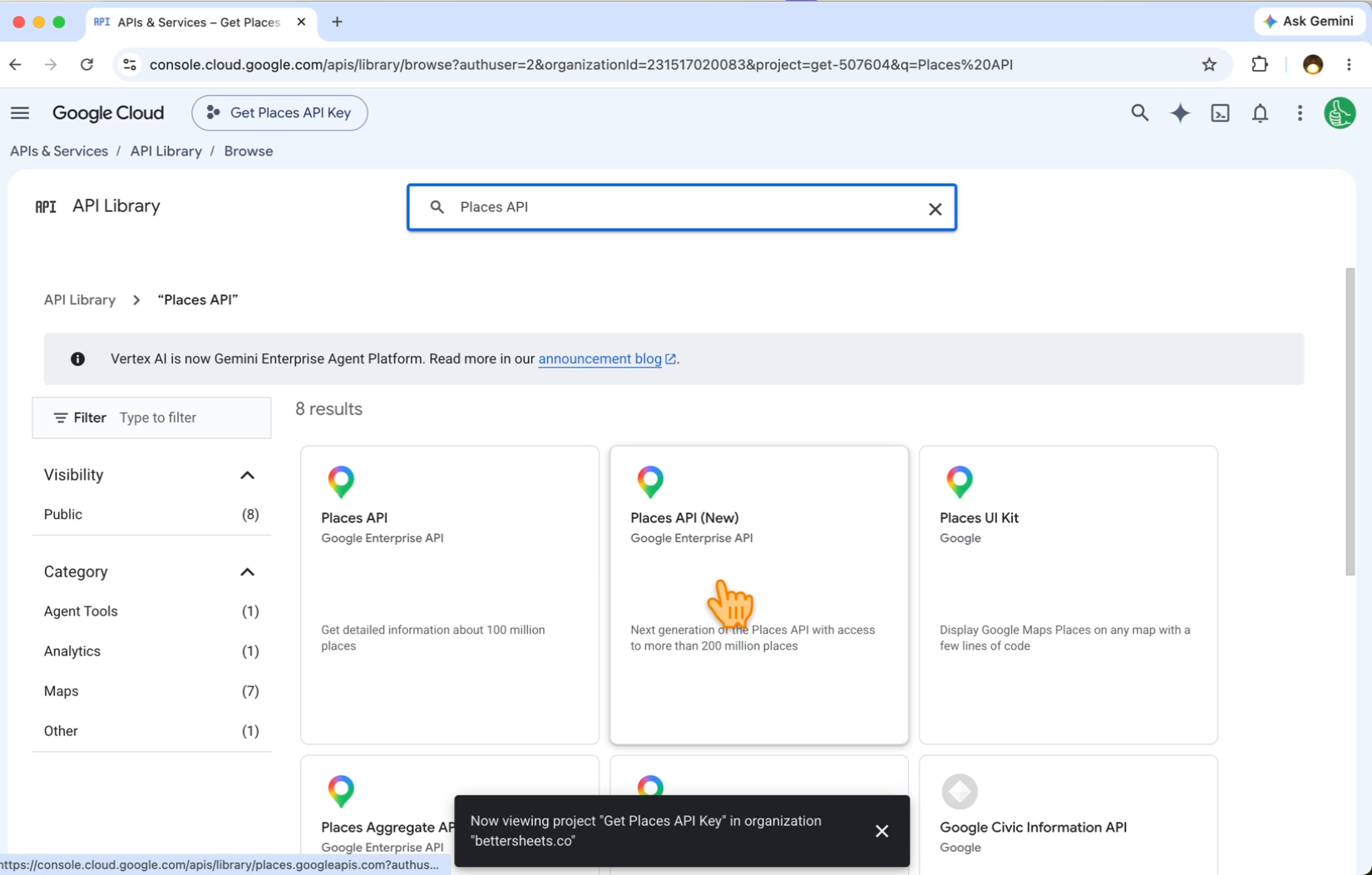Dismiss the project notification toast
The width and height of the screenshot is (1372, 875).
(x=881, y=831)
